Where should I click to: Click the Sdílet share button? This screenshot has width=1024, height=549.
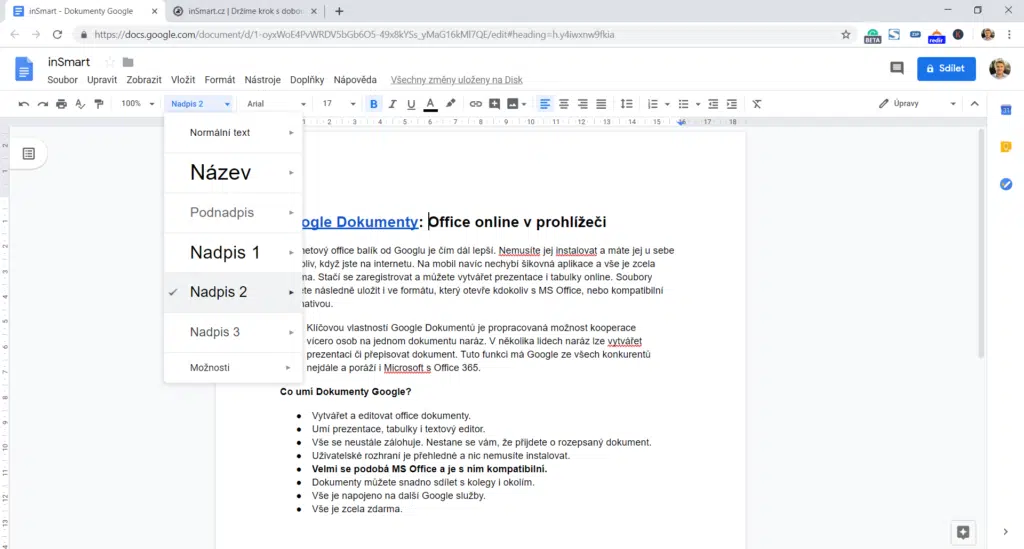pyautogui.click(x=946, y=69)
